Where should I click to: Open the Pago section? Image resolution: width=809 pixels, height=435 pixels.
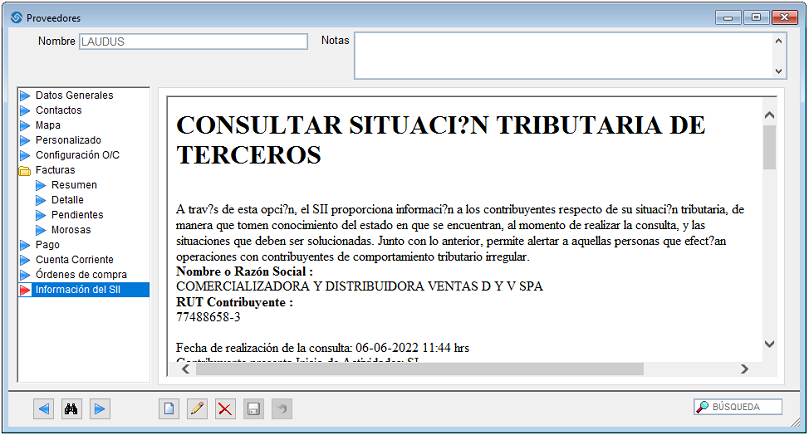pos(47,245)
